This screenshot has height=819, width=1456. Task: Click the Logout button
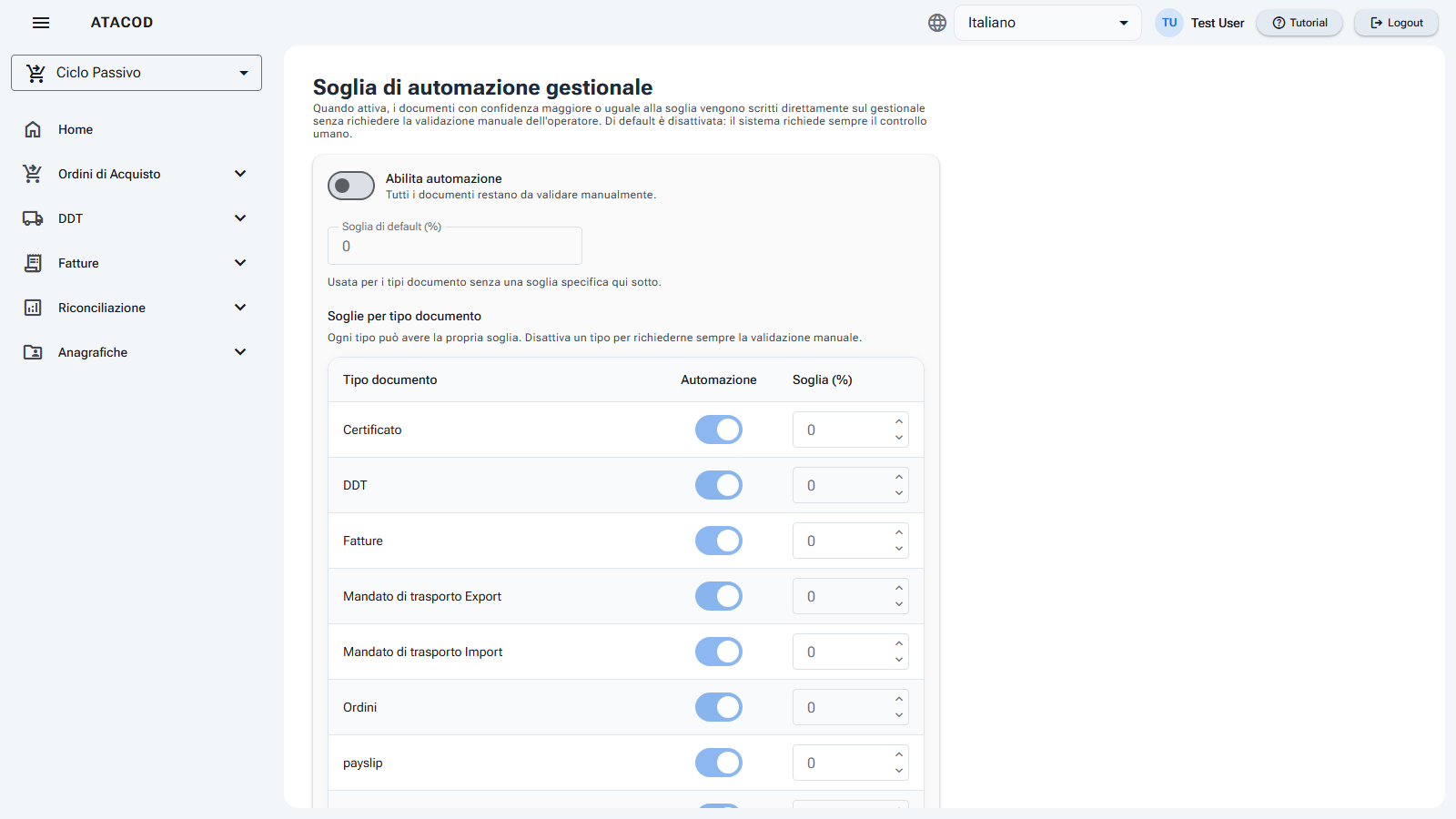point(1397,23)
